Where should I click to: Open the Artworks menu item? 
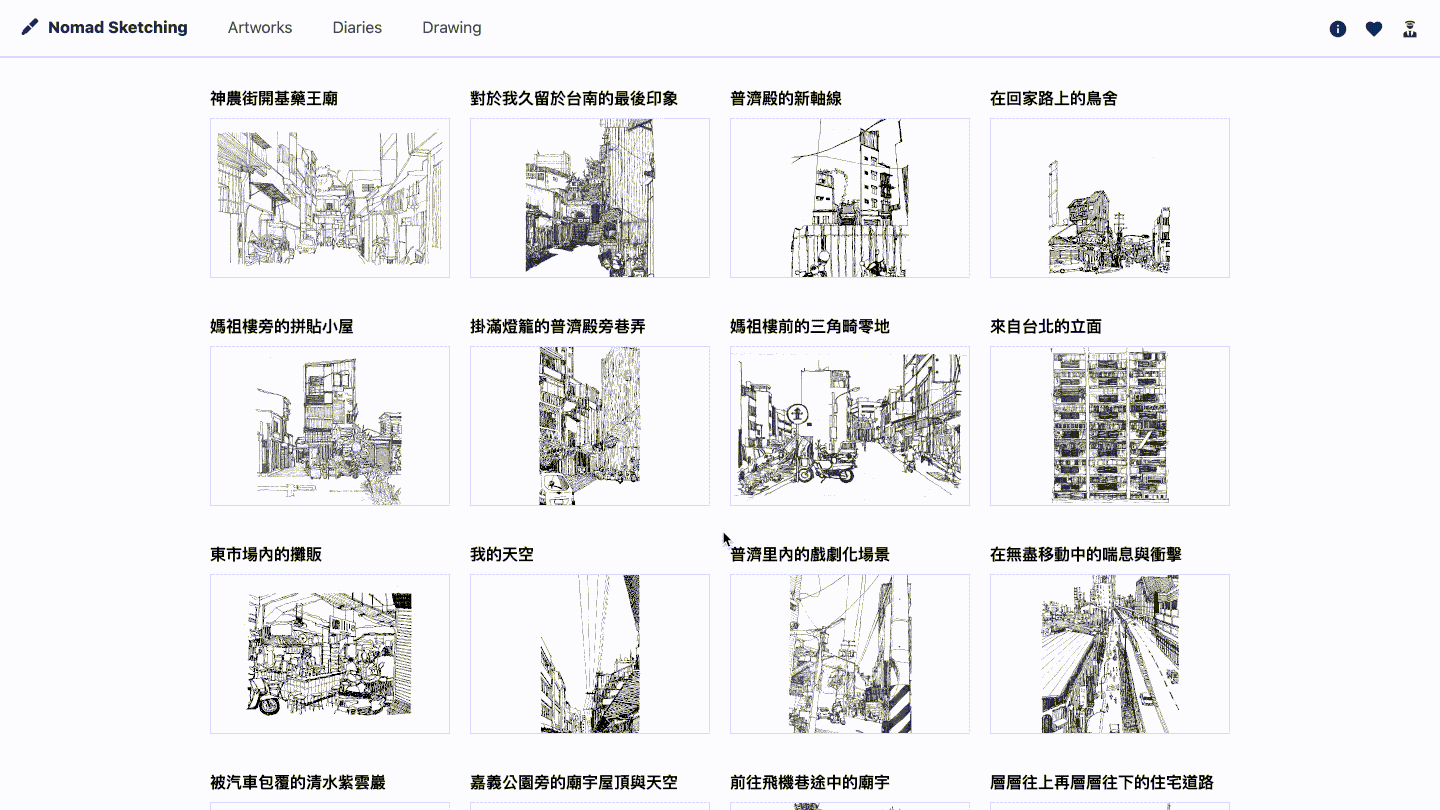[x=260, y=28]
